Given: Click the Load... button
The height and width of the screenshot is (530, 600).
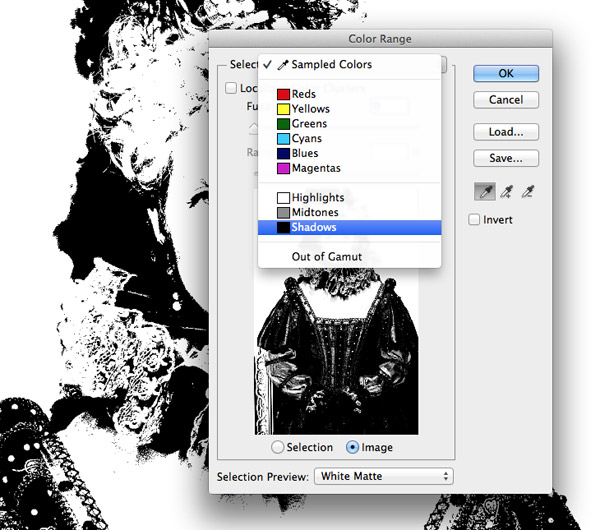Looking at the screenshot, I should tap(506, 132).
